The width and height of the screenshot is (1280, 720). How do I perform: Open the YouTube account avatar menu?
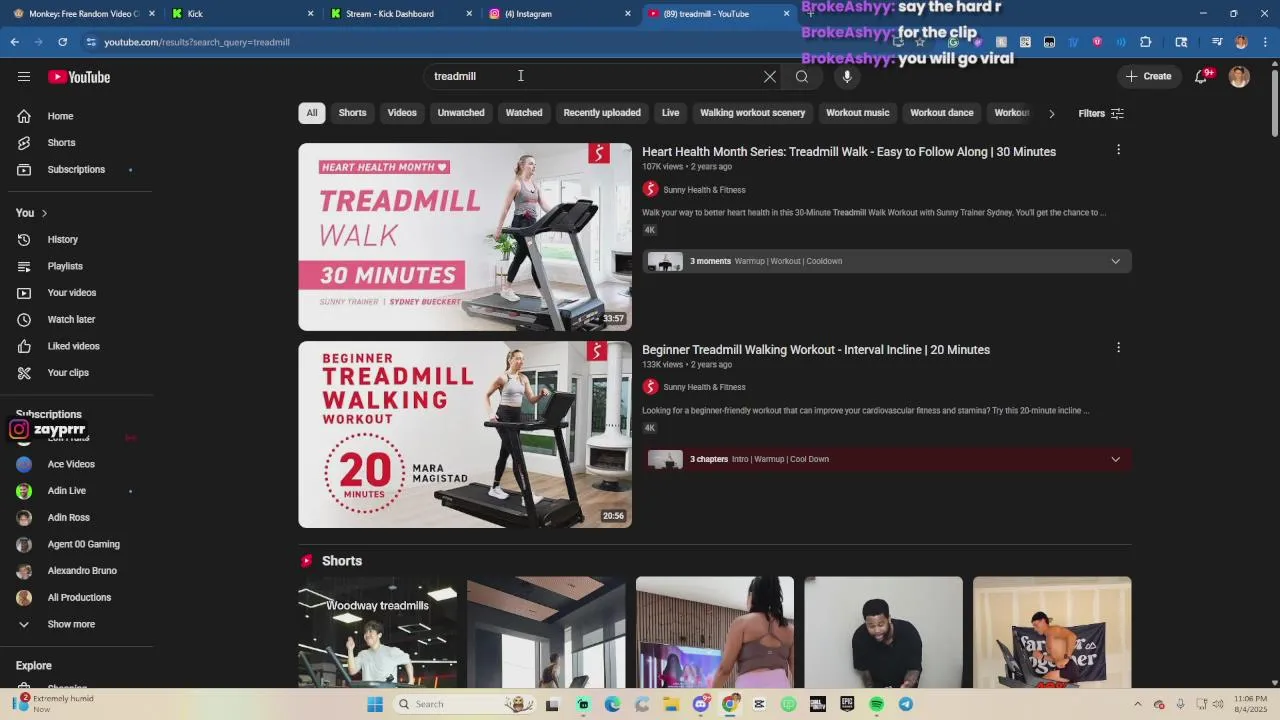point(1239,77)
